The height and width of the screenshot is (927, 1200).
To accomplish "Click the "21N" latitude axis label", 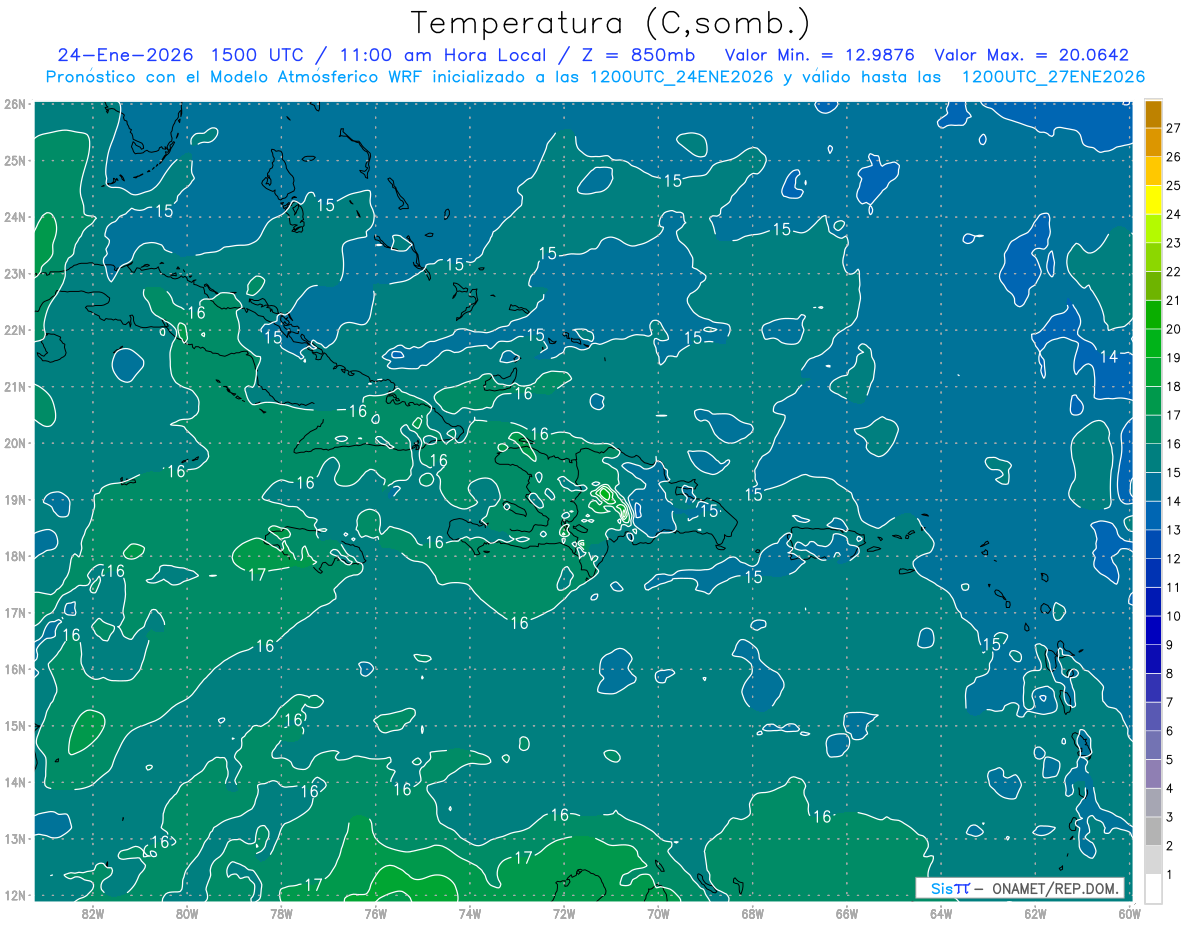I will [14, 386].
